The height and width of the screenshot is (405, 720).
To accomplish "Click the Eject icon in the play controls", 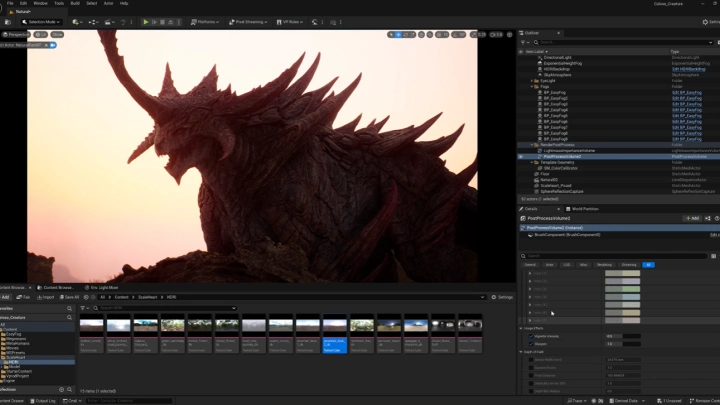I will click(171, 22).
